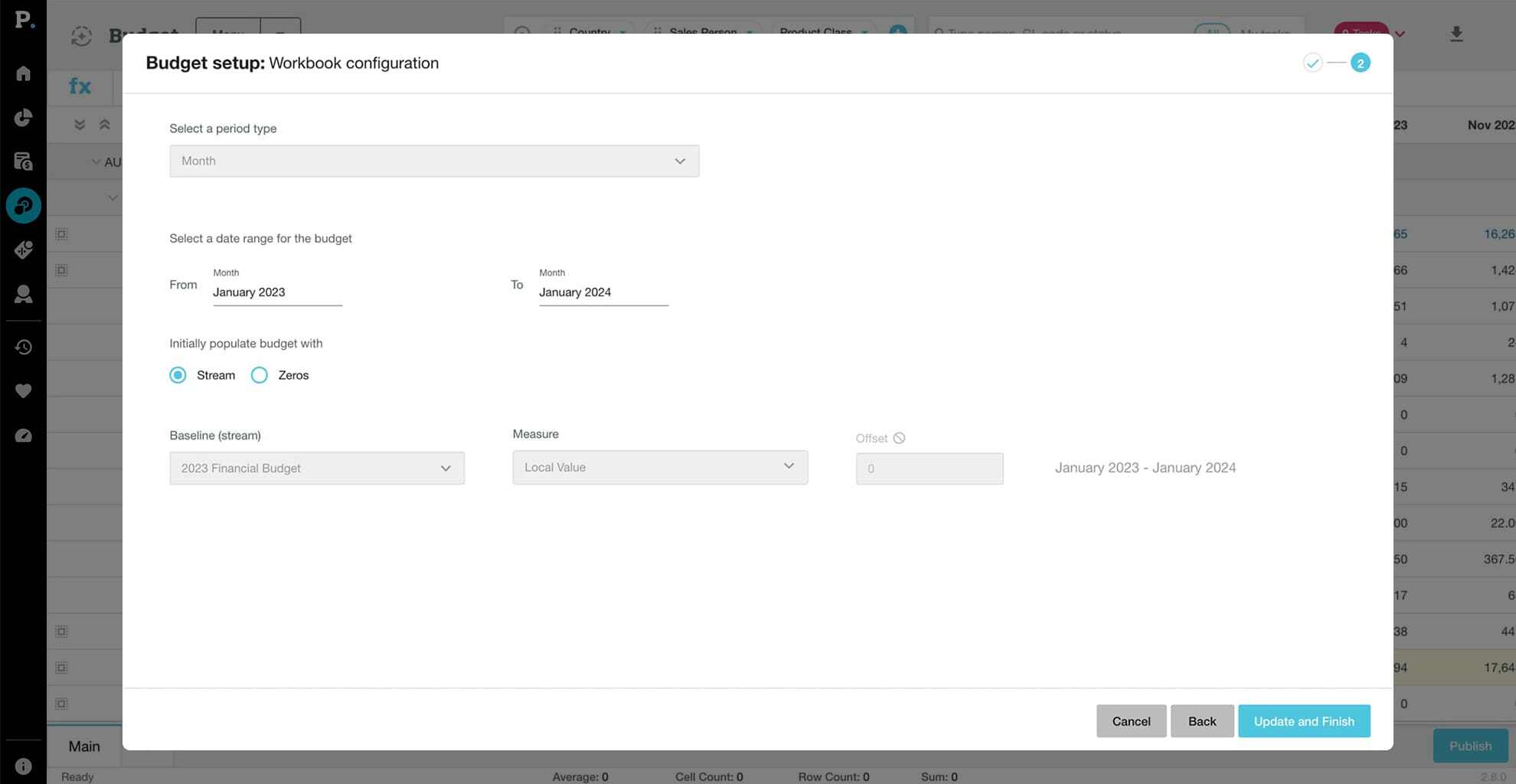
Task: Click the step 2 wizard indicator
Action: tap(1360, 63)
